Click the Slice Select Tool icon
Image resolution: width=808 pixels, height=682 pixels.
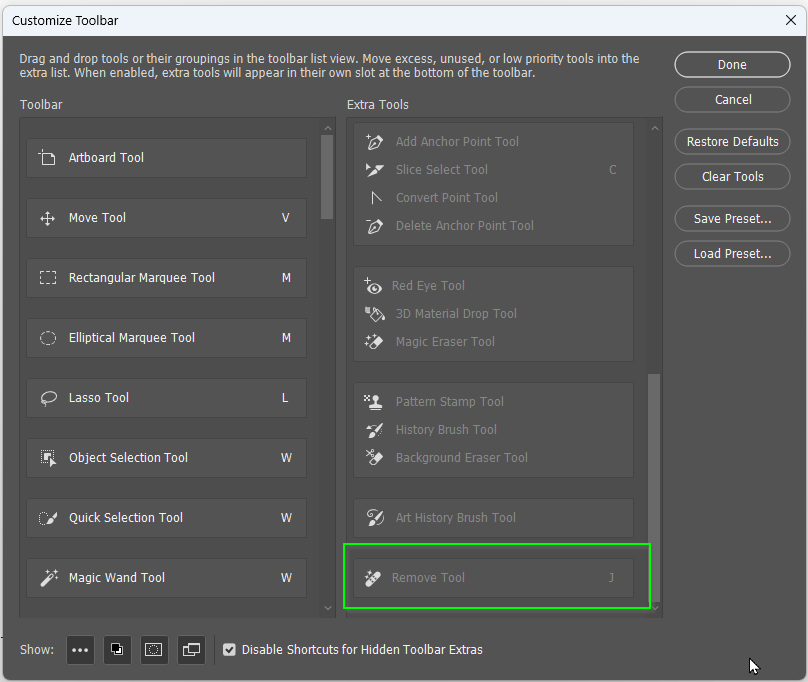tap(374, 169)
